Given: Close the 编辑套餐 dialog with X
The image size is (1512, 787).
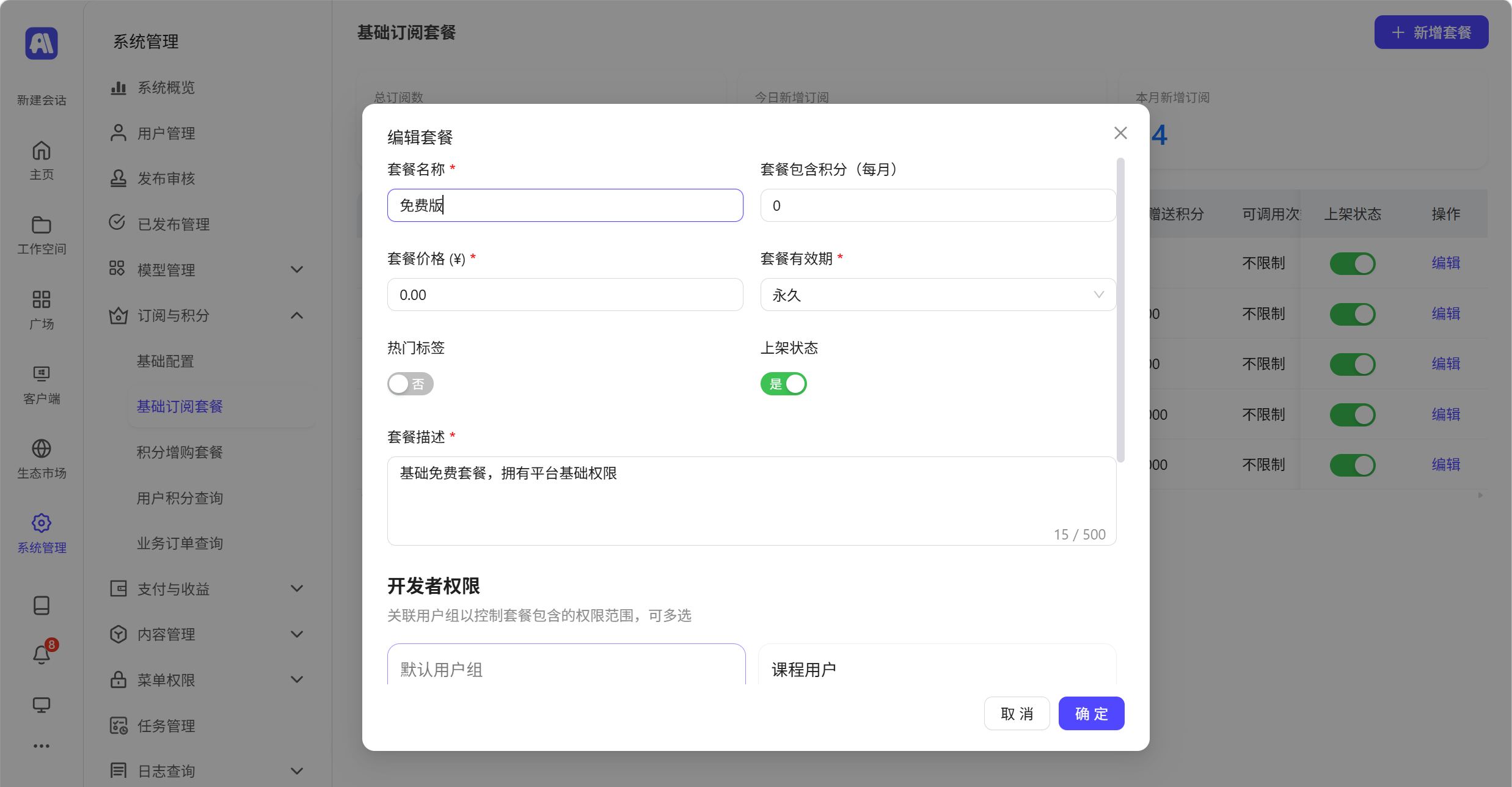Looking at the screenshot, I should click(x=1120, y=133).
